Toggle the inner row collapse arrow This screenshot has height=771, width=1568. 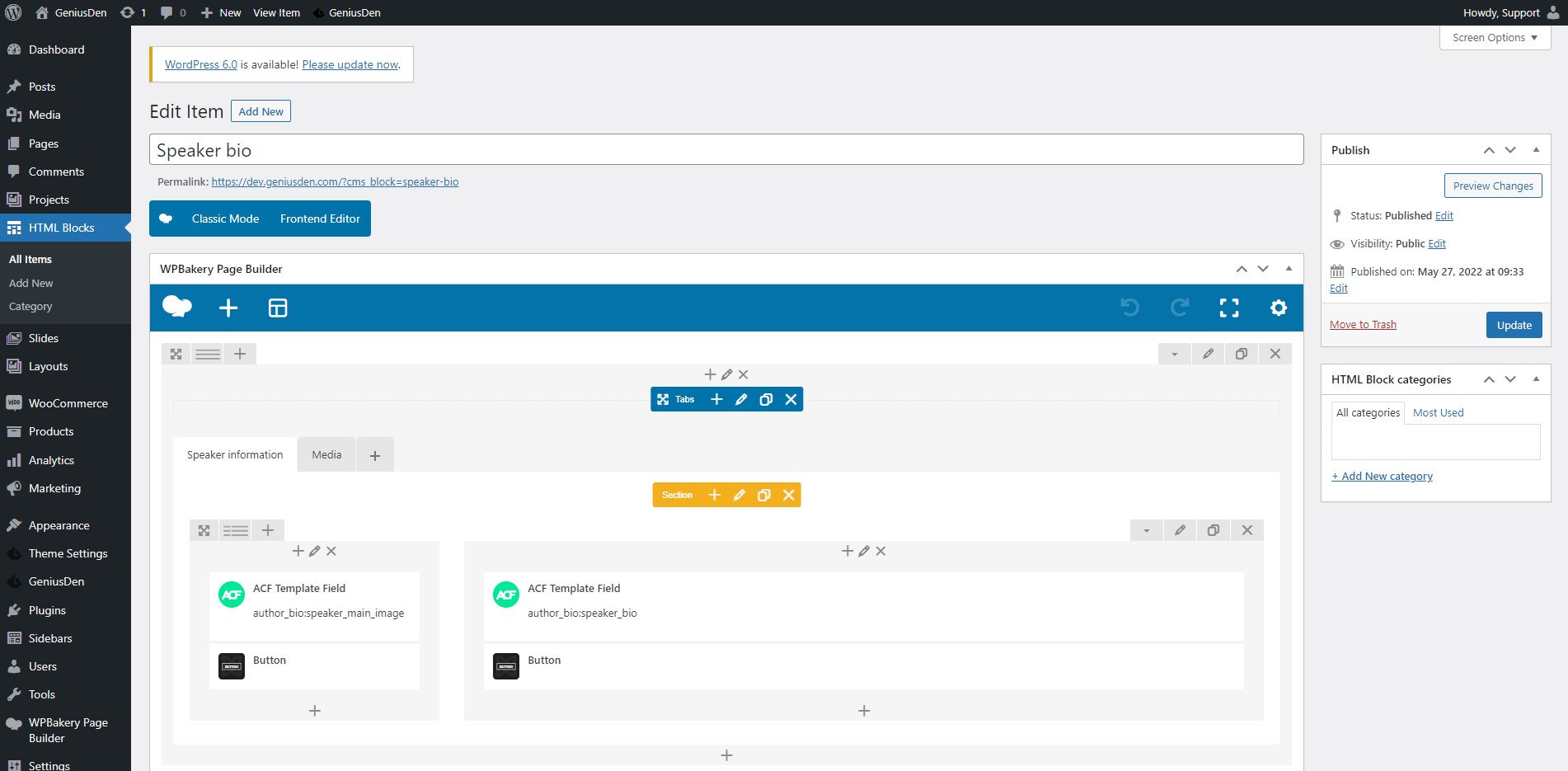[1146, 530]
